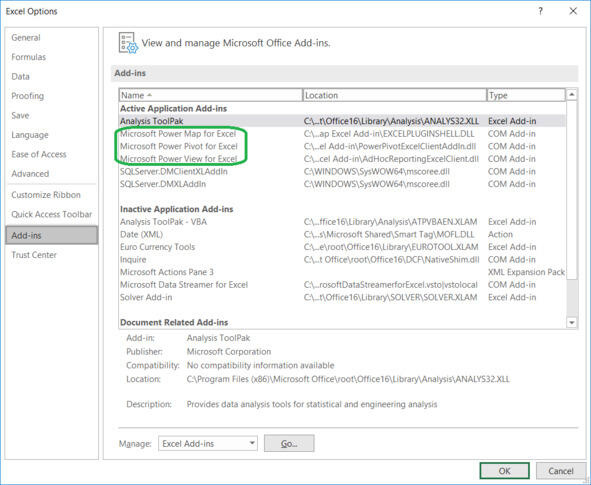Select Excel Add-ins in Manage combo box

point(208,443)
